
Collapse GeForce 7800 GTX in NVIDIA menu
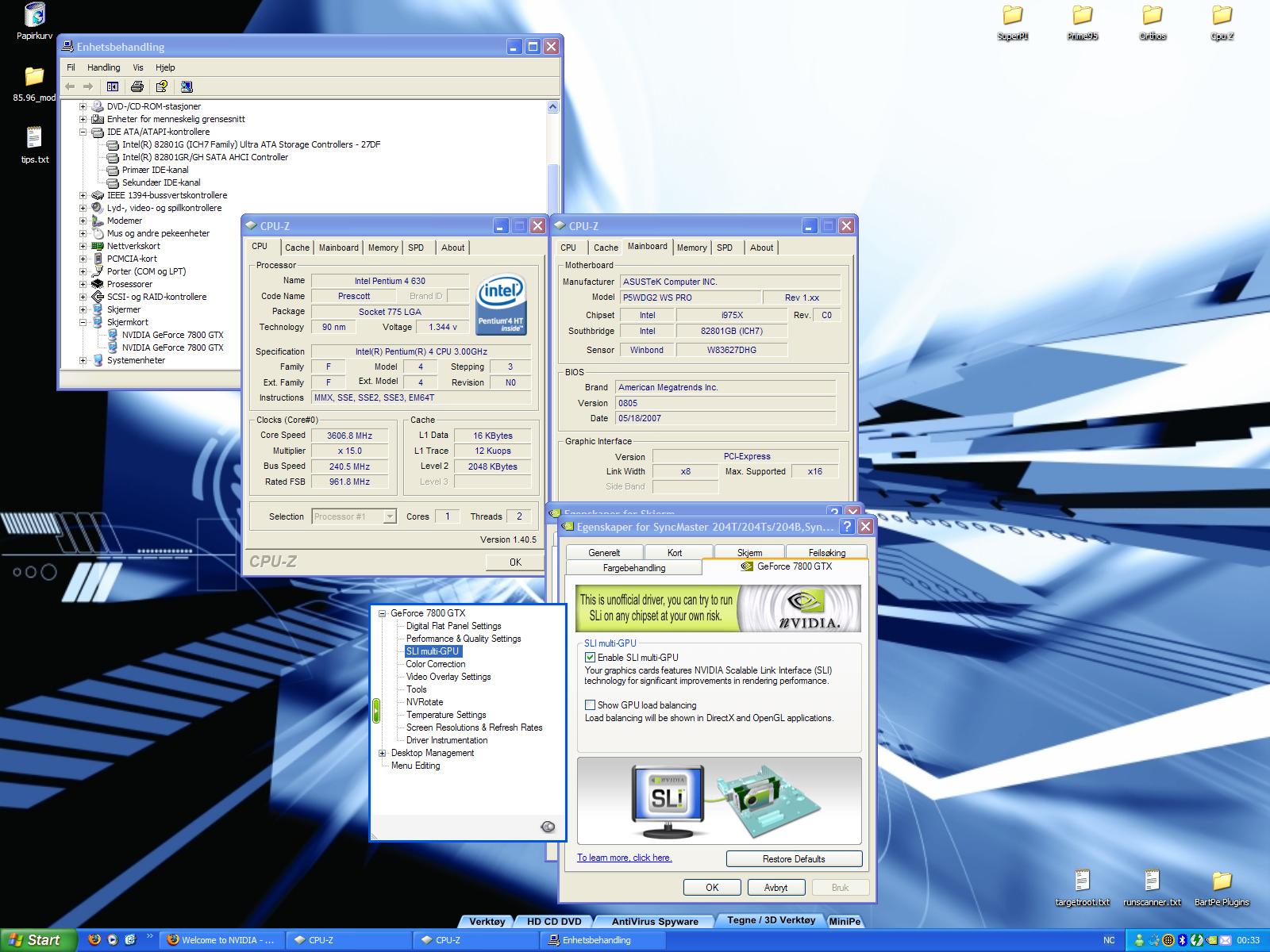point(382,613)
